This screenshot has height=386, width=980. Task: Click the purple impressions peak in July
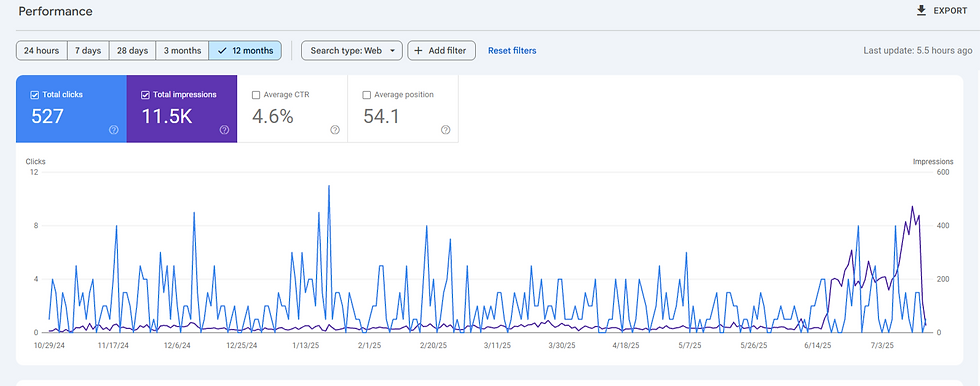tap(912, 207)
